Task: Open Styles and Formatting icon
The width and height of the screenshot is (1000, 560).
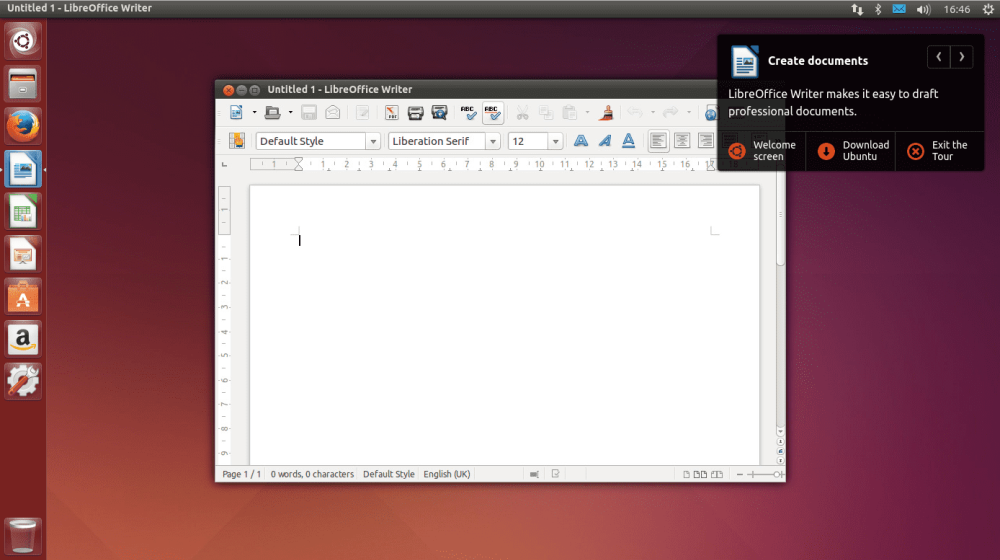Action: [x=237, y=141]
